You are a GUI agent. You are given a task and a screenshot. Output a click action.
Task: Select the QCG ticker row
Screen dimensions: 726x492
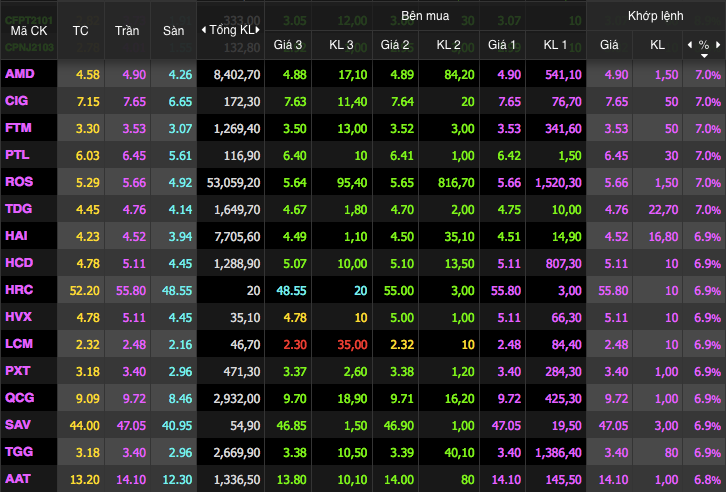pyautogui.click(x=19, y=398)
